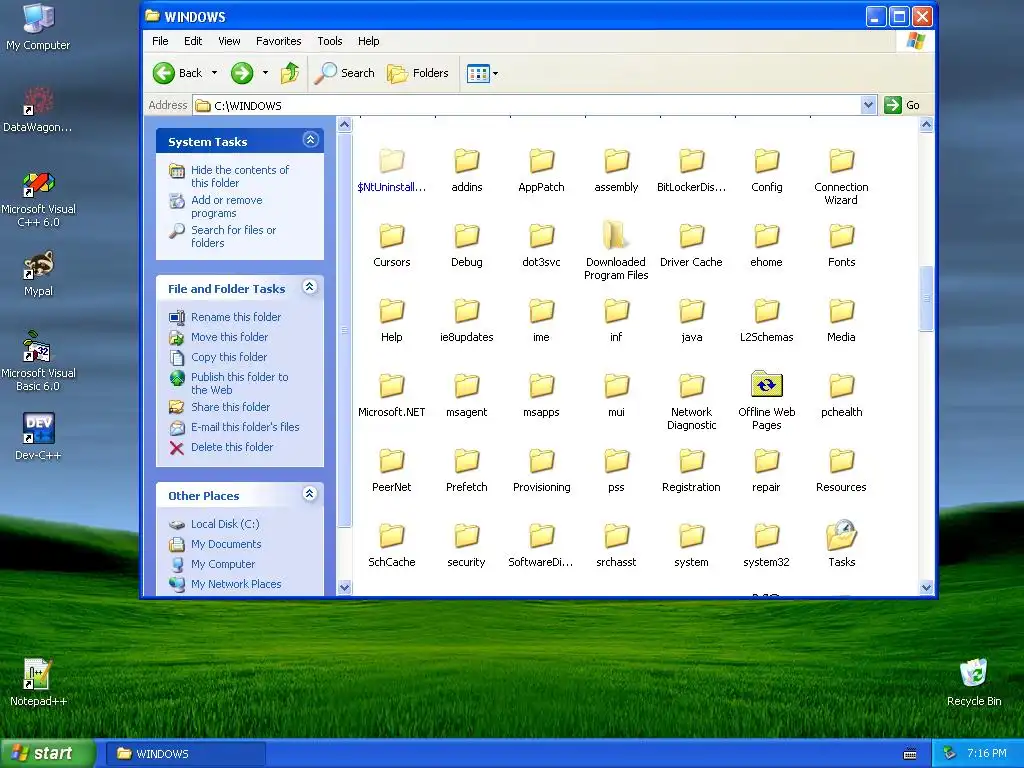Collapse the Other Places panel
The height and width of the screenshot is (768, 1024).
pos(310,494)
